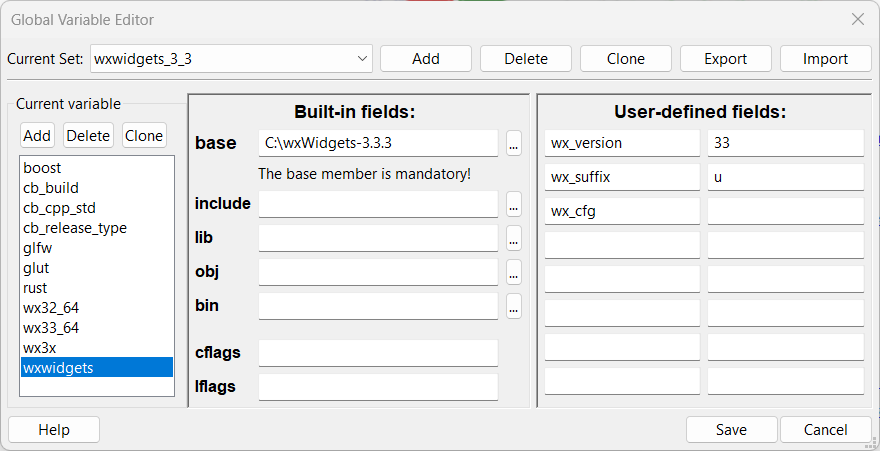Select cb_build variable
The height and width of the screenshot is (451, 880).
(97, 188)
